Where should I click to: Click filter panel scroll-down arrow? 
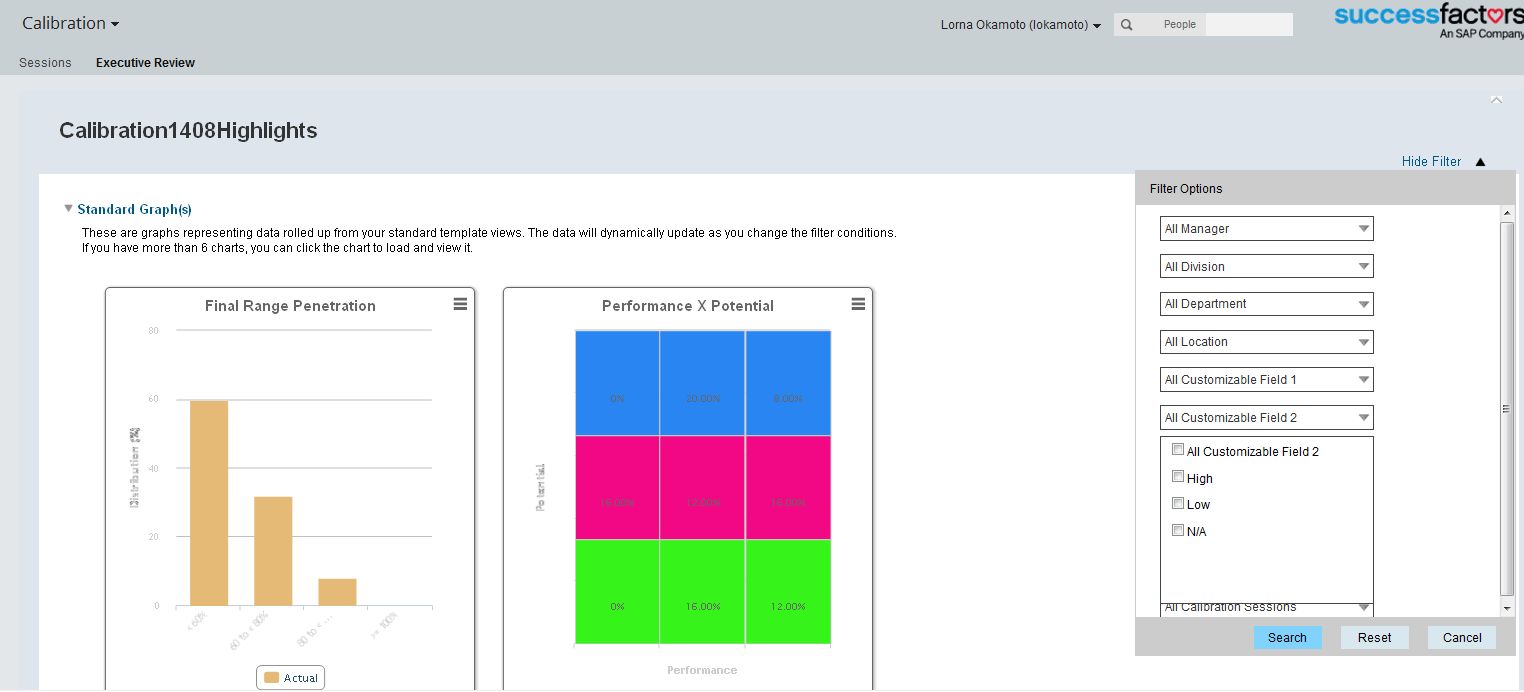click(x=1508, y=608)
